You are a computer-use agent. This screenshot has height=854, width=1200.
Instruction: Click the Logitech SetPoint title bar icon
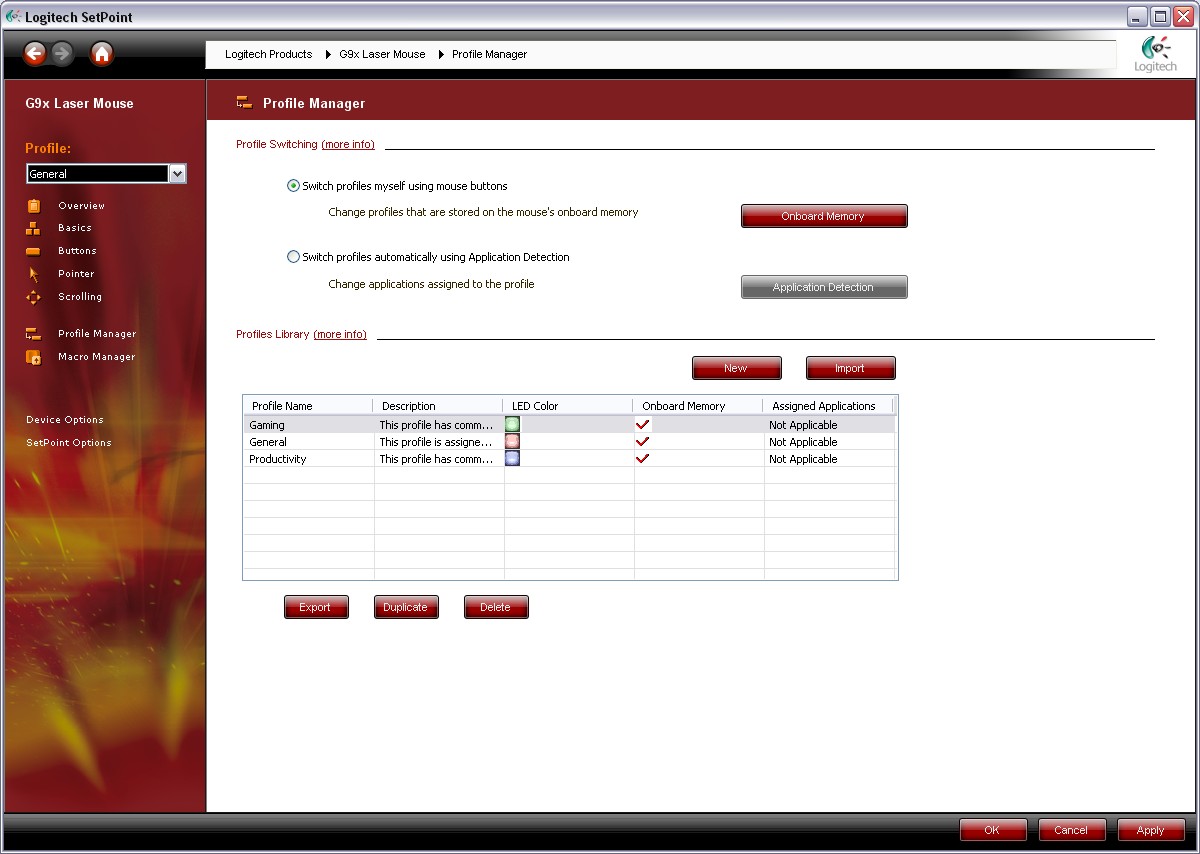(13, 16)
